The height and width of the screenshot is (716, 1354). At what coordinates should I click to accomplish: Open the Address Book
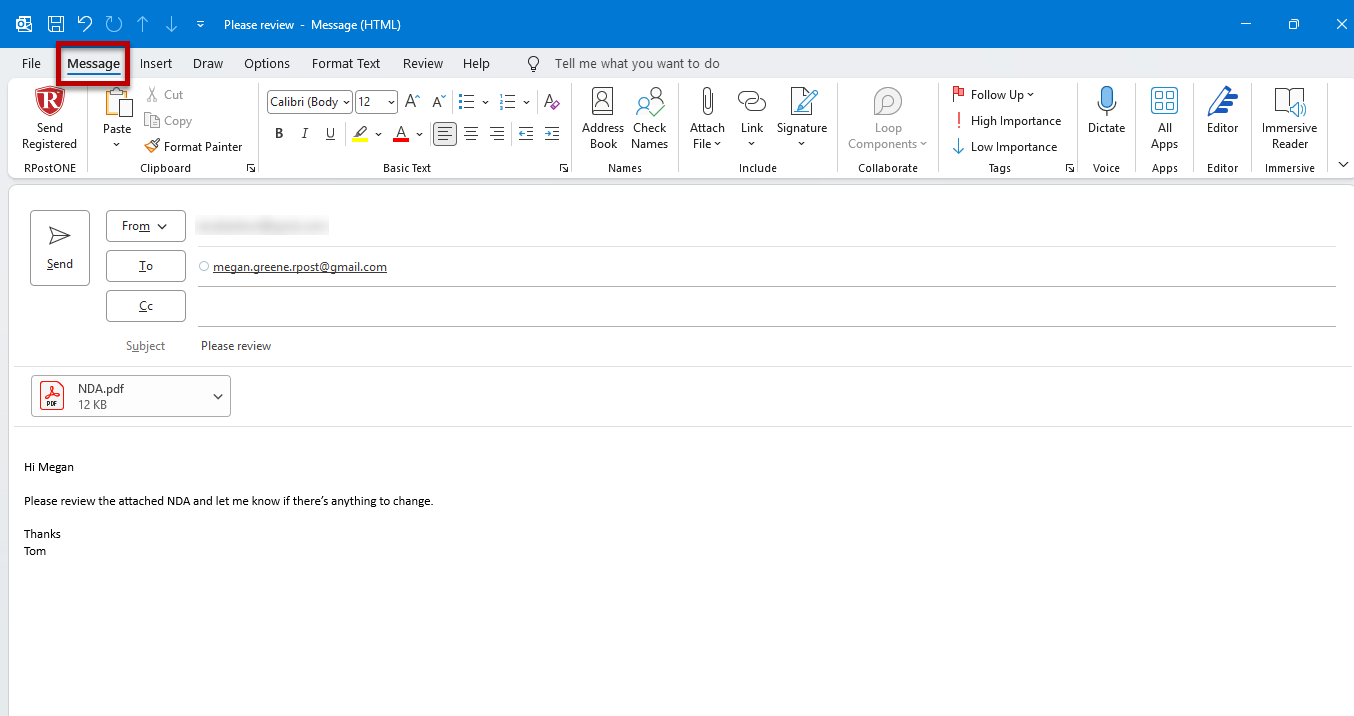(603, 118)
